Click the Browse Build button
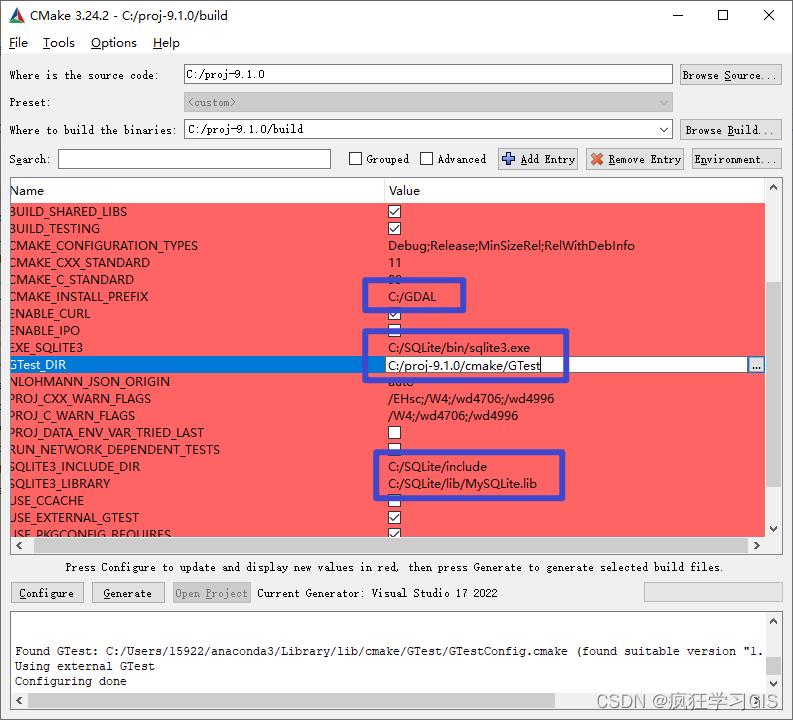This screenshot has width=793, height=720. coord(730,130)
